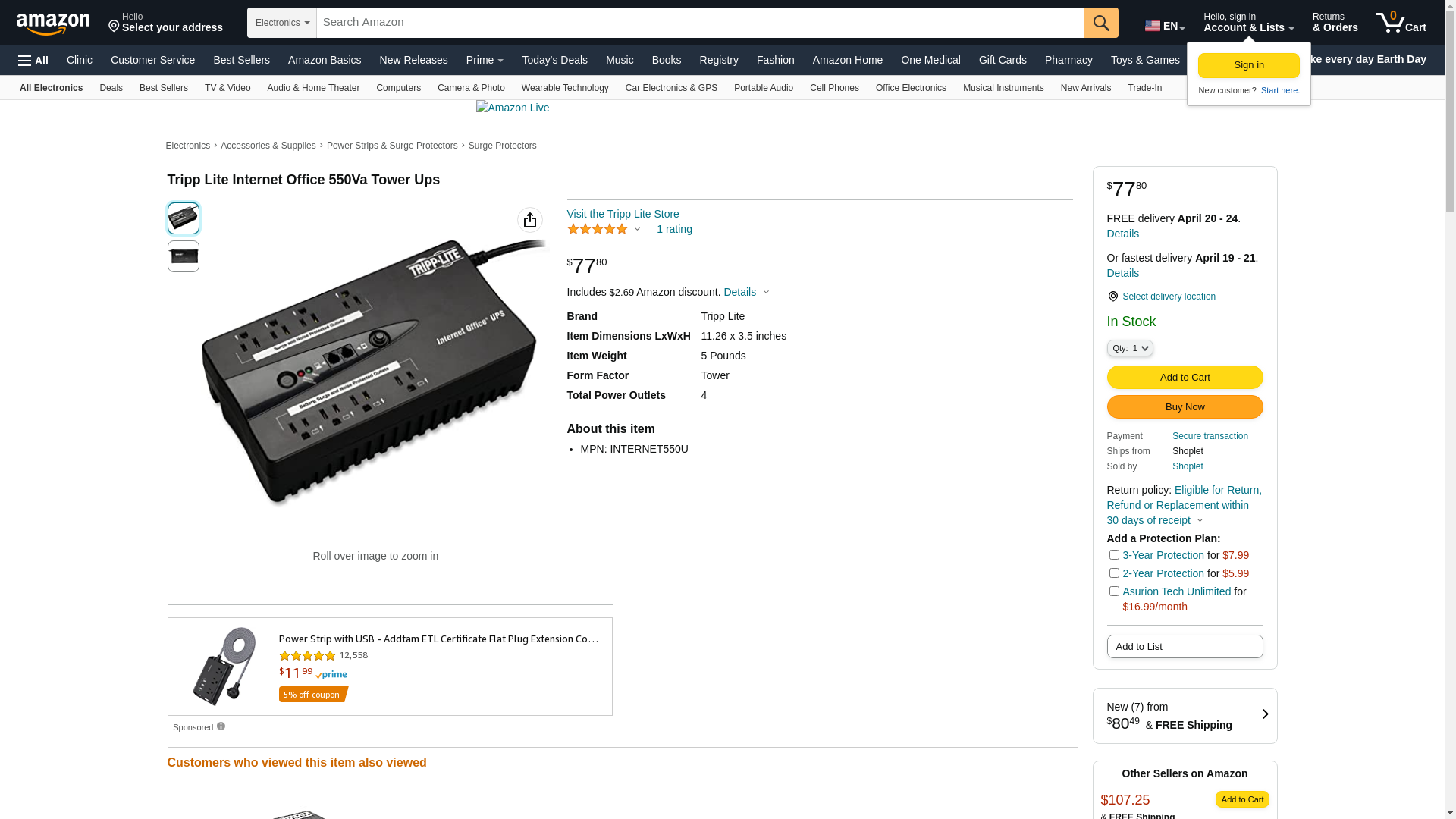1456x819 pixels.
Task: Click the search magnifier button
Action: pos(1101,23)
